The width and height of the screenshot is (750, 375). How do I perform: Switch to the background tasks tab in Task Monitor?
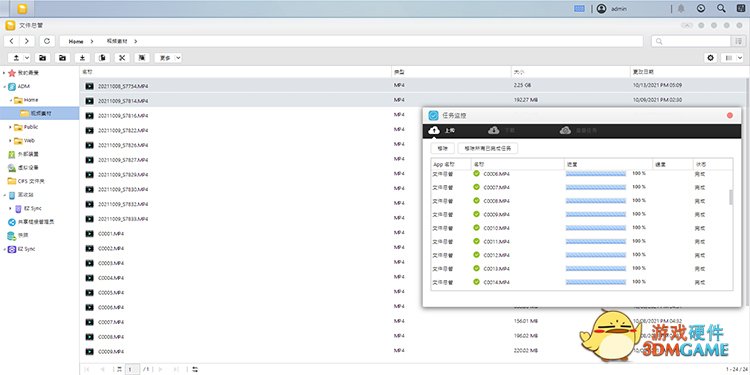pyautogui.click(x=578, y=130)
